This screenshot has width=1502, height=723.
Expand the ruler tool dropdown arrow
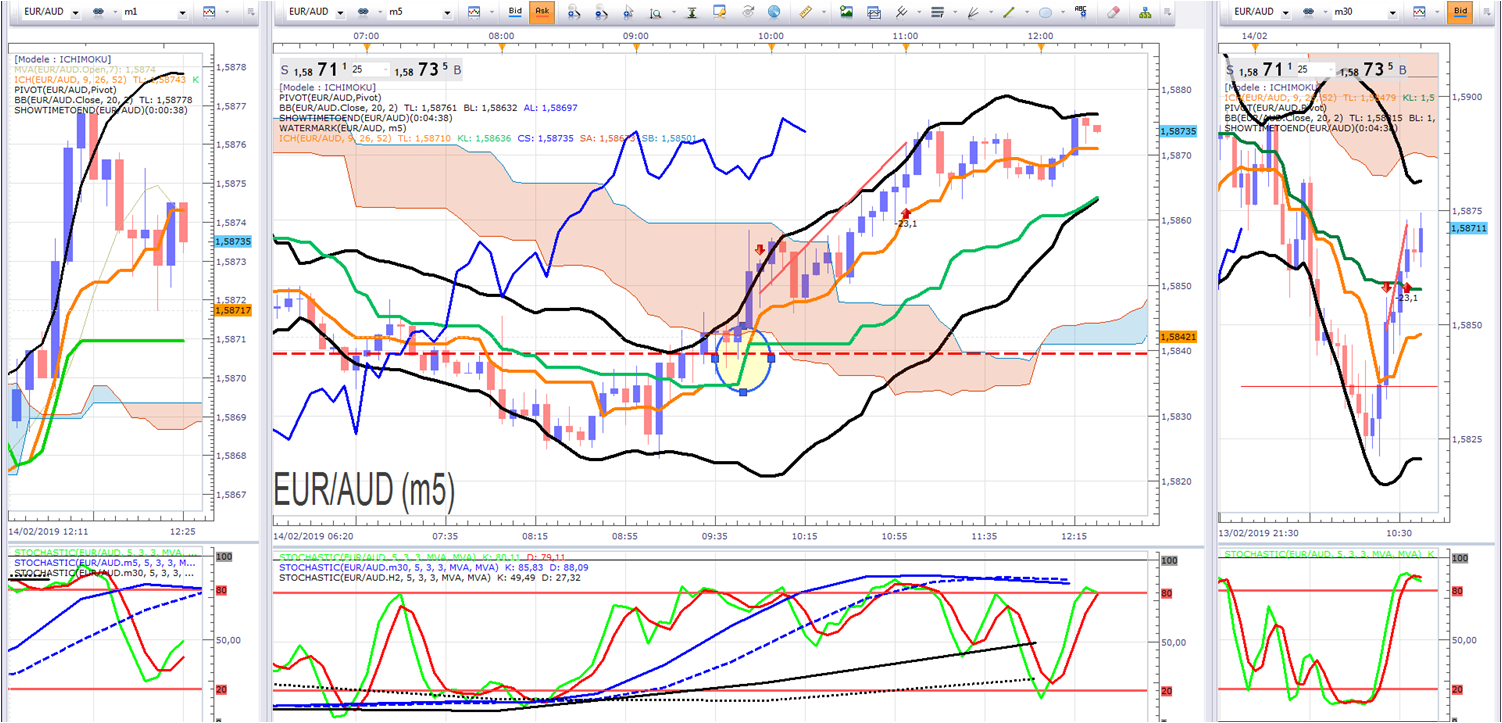(822, 13)
